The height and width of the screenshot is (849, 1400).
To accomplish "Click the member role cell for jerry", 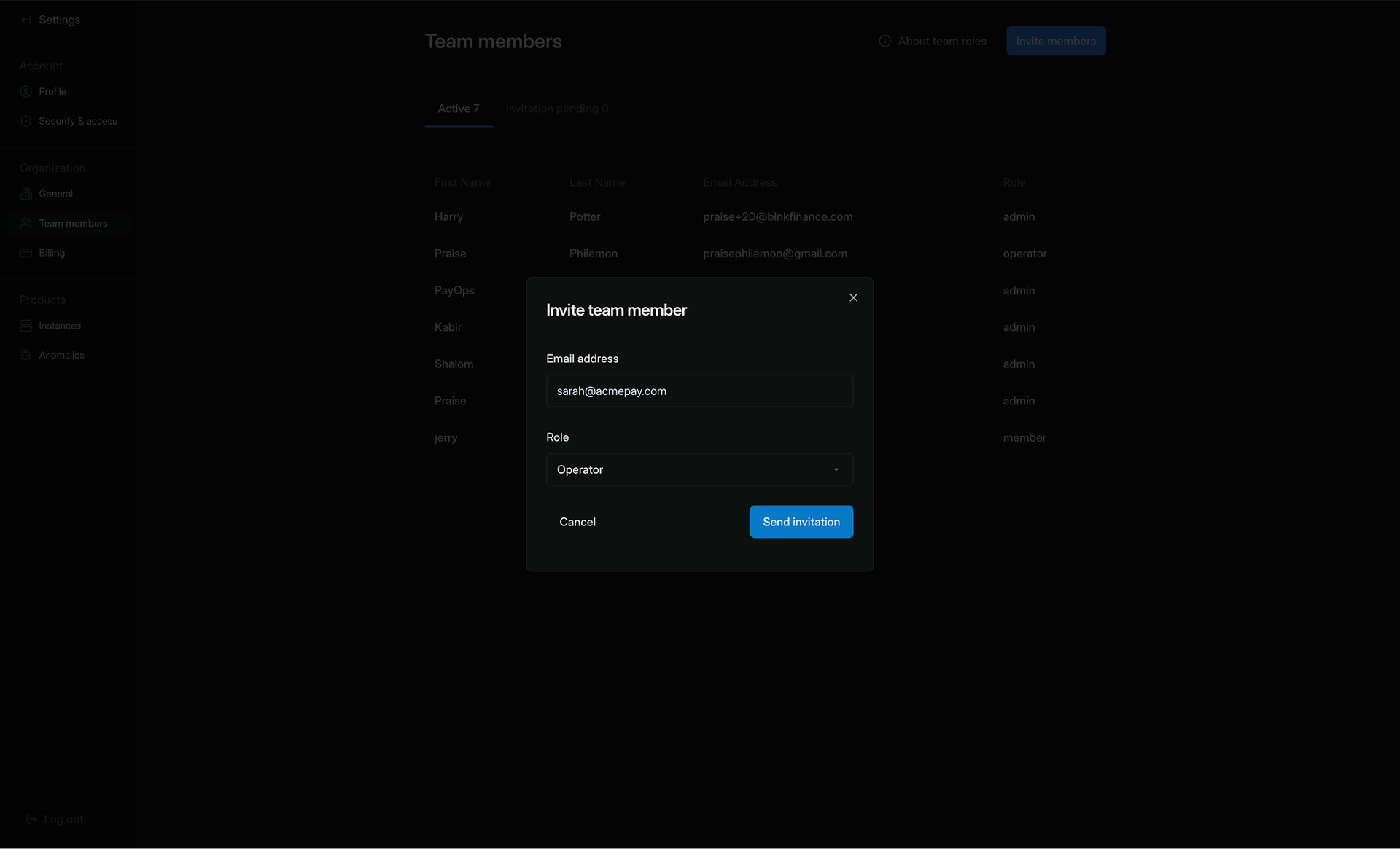I will 1024,437.
